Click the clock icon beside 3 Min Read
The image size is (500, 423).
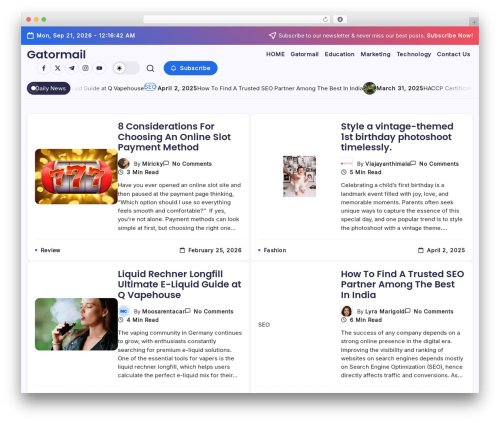[x=121, y=172]
